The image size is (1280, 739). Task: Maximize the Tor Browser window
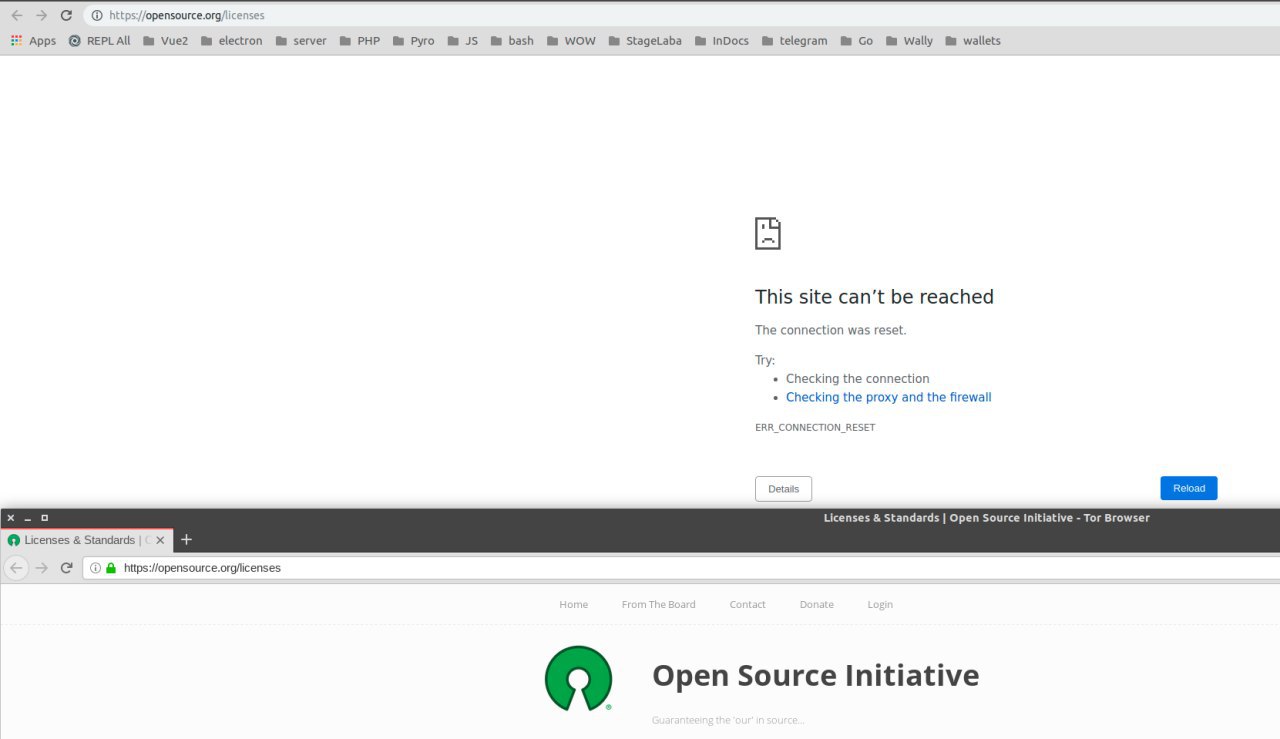pos(44,518)
